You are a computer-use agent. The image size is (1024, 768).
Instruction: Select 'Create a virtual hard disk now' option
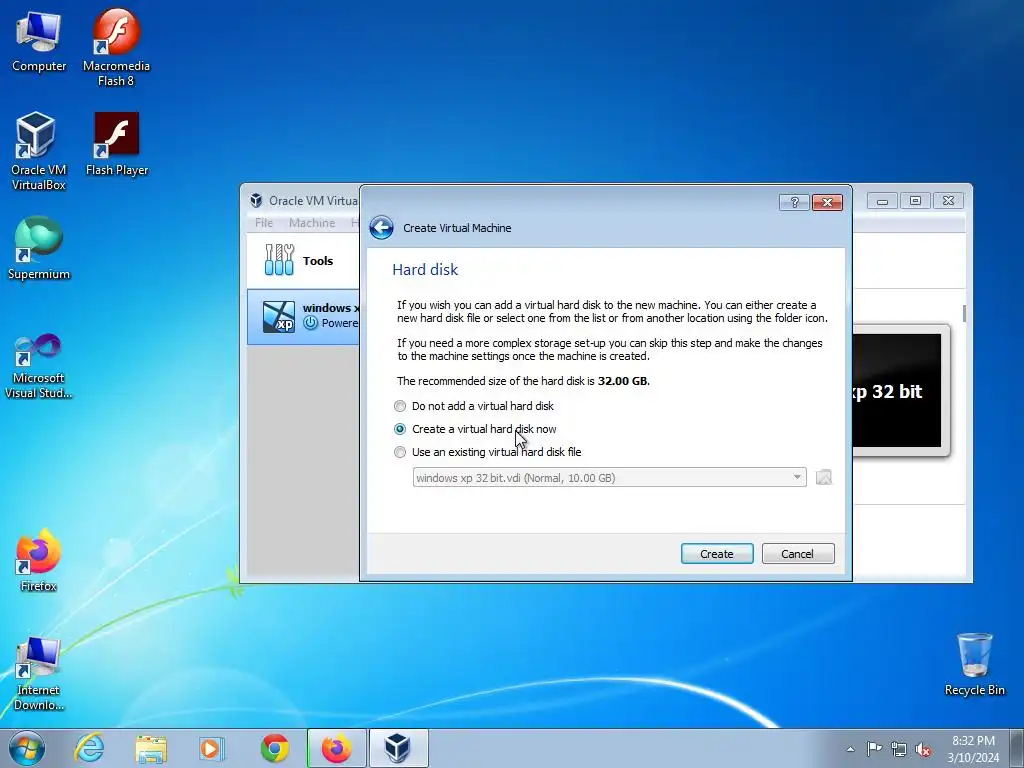click(x=475, y=429)
